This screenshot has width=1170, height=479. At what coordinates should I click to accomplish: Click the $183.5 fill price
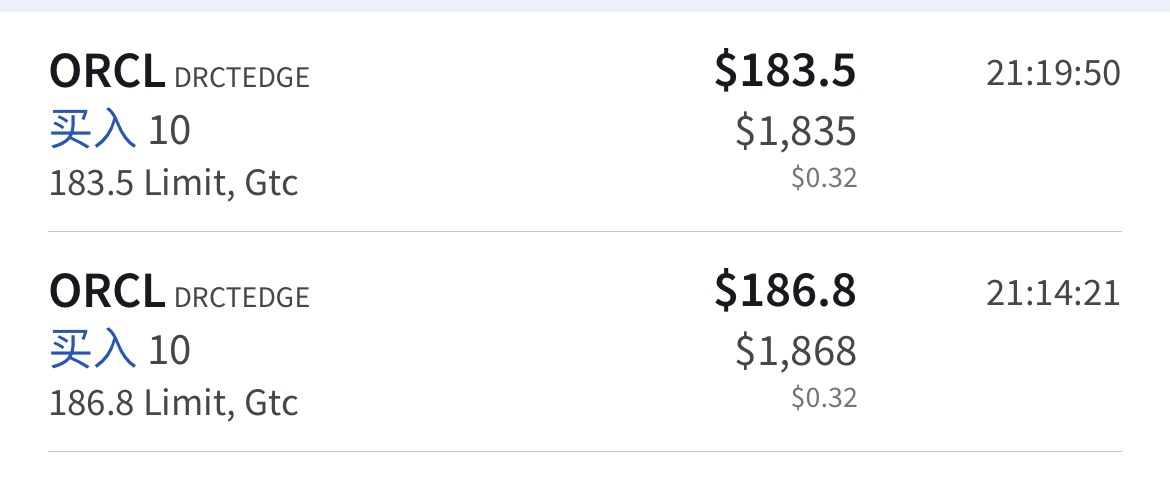tap(785, 71)
